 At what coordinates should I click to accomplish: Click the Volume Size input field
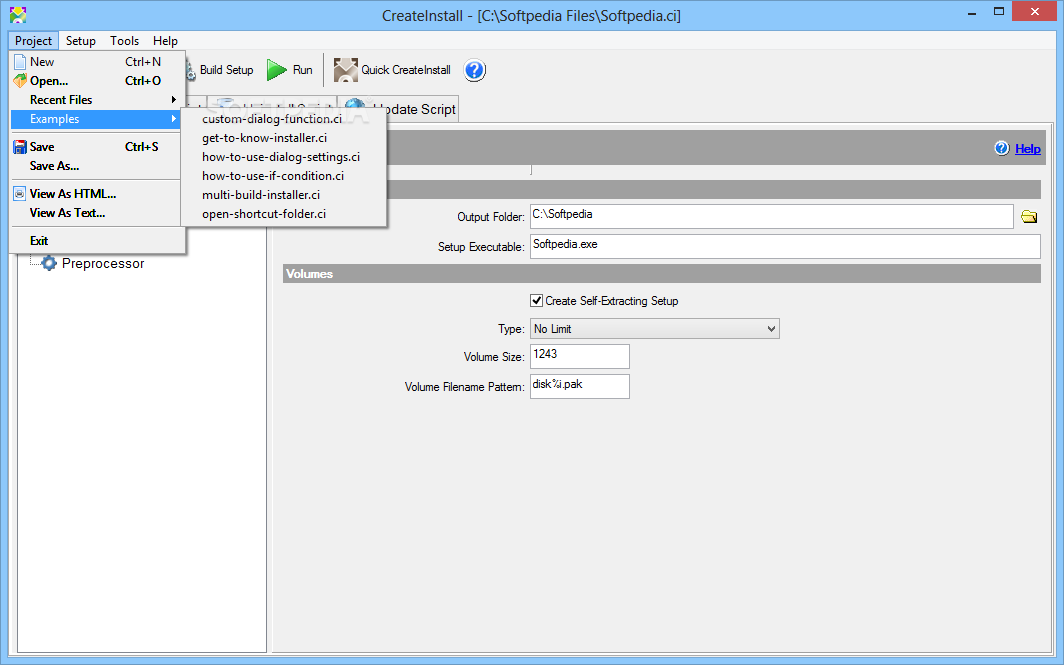point(580,356)
